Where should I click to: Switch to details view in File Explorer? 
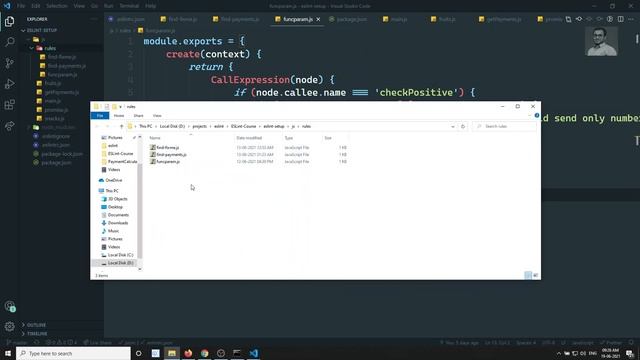point(528,276)
